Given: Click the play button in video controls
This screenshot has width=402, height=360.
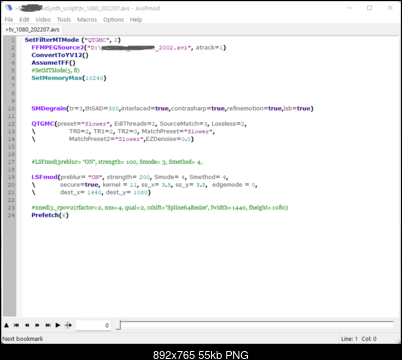Looking at the screenshot, I should click(58, 325).
